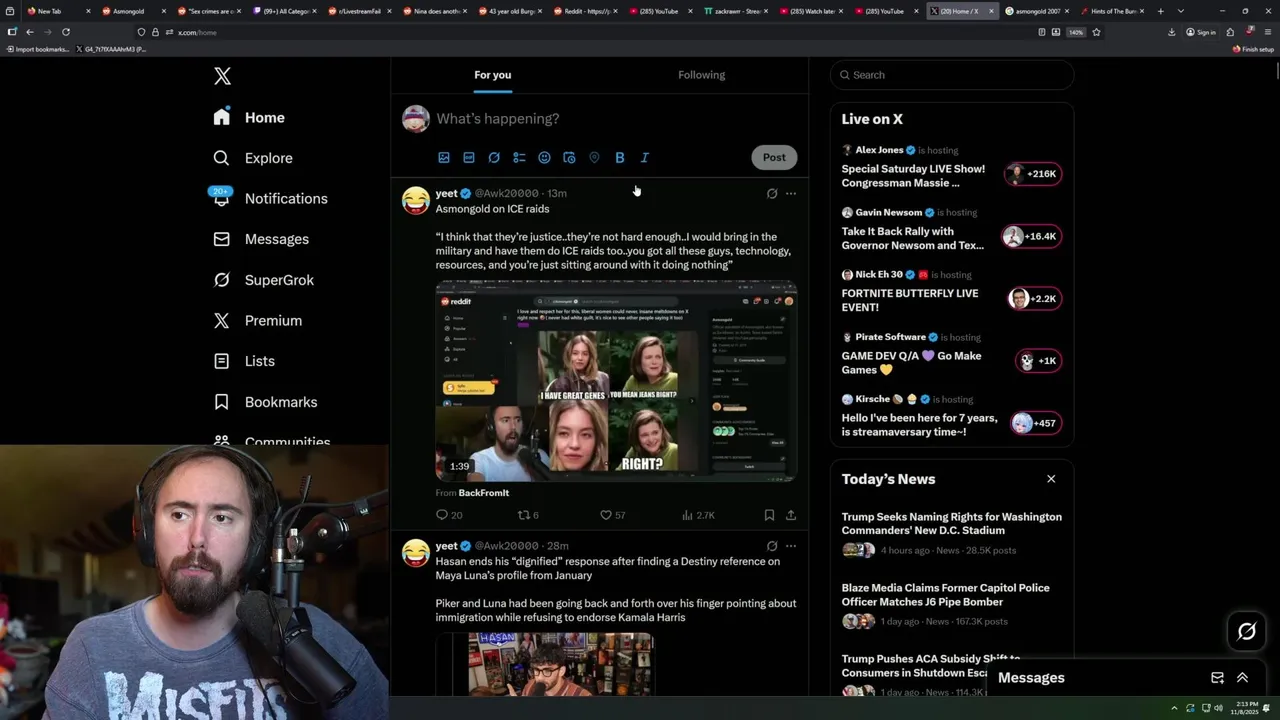Open a new browser tab with plus
Viewport: 1280px width, 720px height.
1160,11
